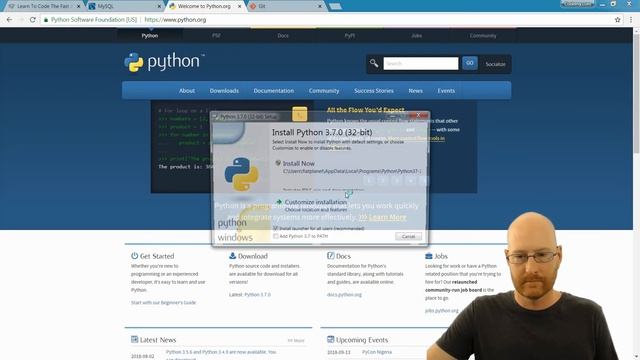
Task: Click the site search input field
Action: [x=421, y=63]
